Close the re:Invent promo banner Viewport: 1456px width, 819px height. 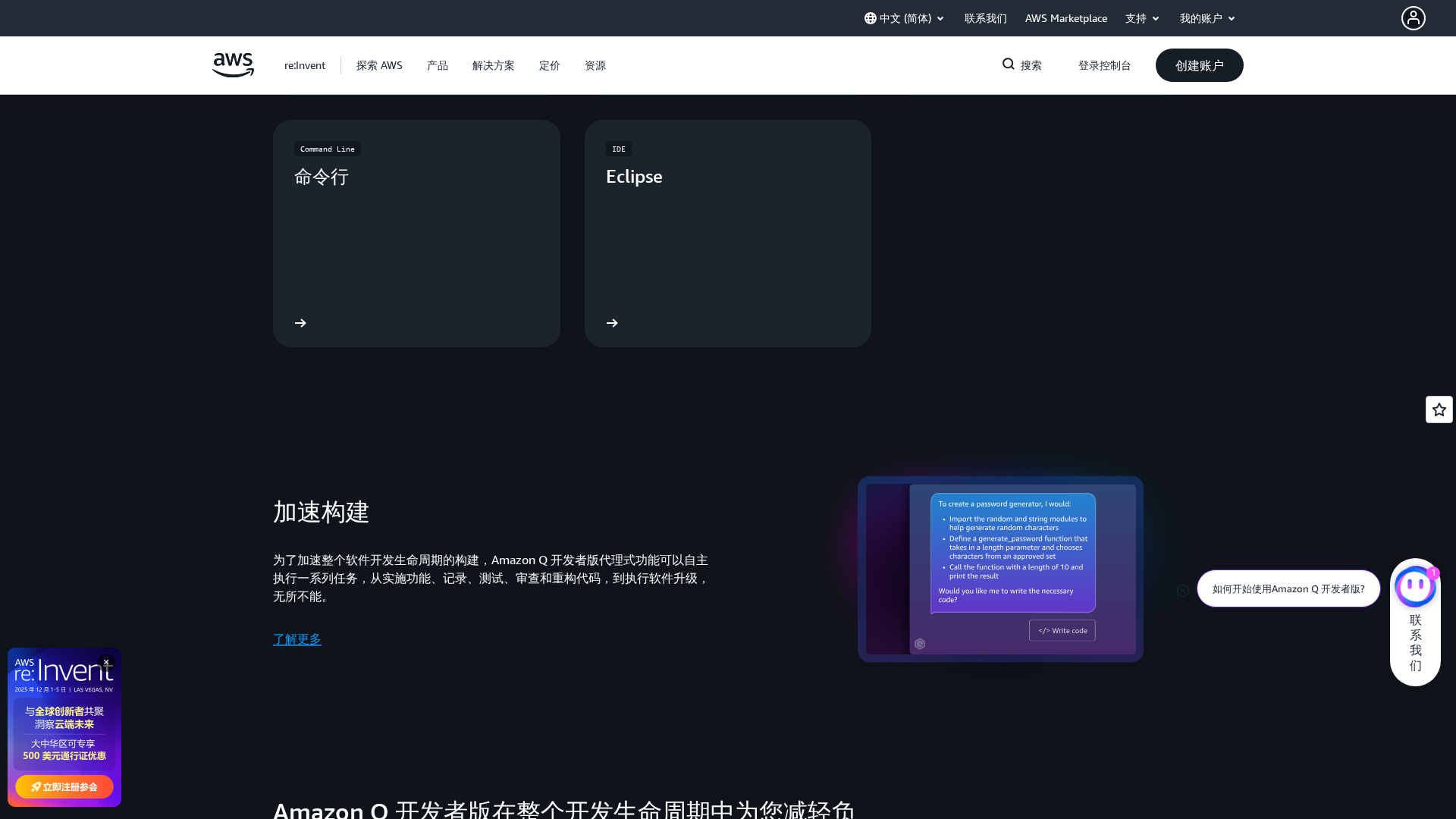pos(106,662)
